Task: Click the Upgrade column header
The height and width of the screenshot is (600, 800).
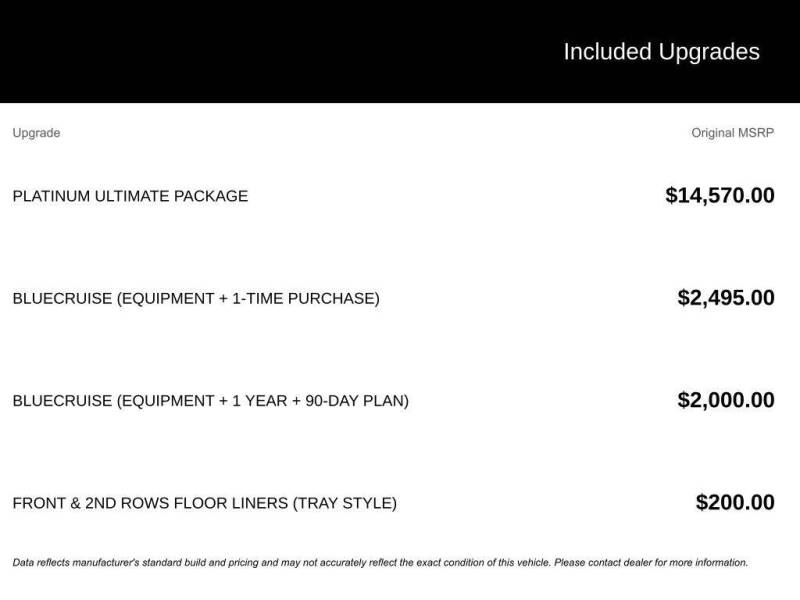Action: tap(36, 133)
